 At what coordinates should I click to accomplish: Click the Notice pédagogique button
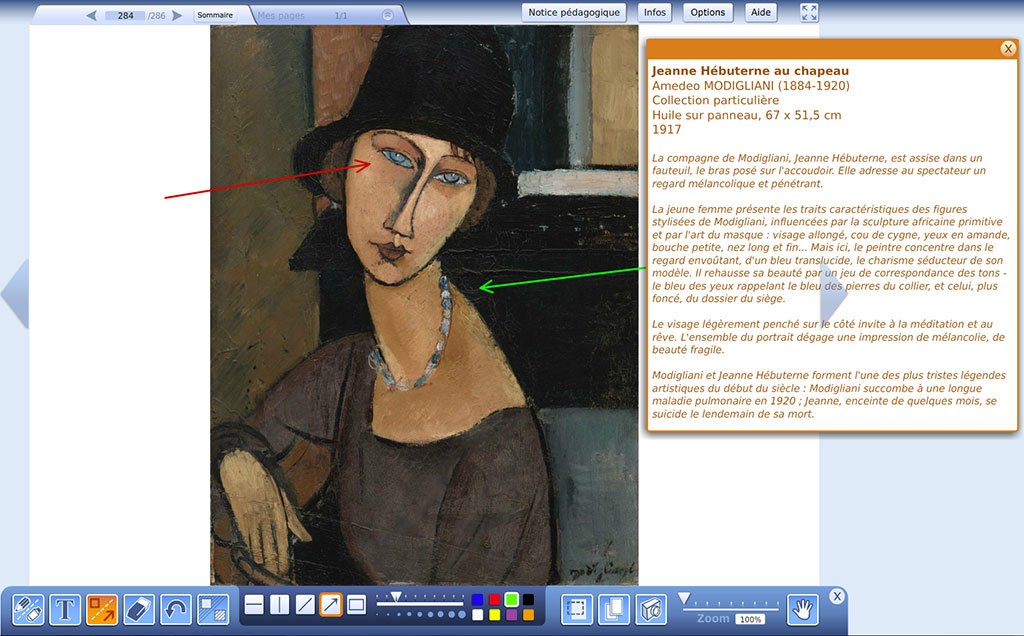(x=575, y=13)
